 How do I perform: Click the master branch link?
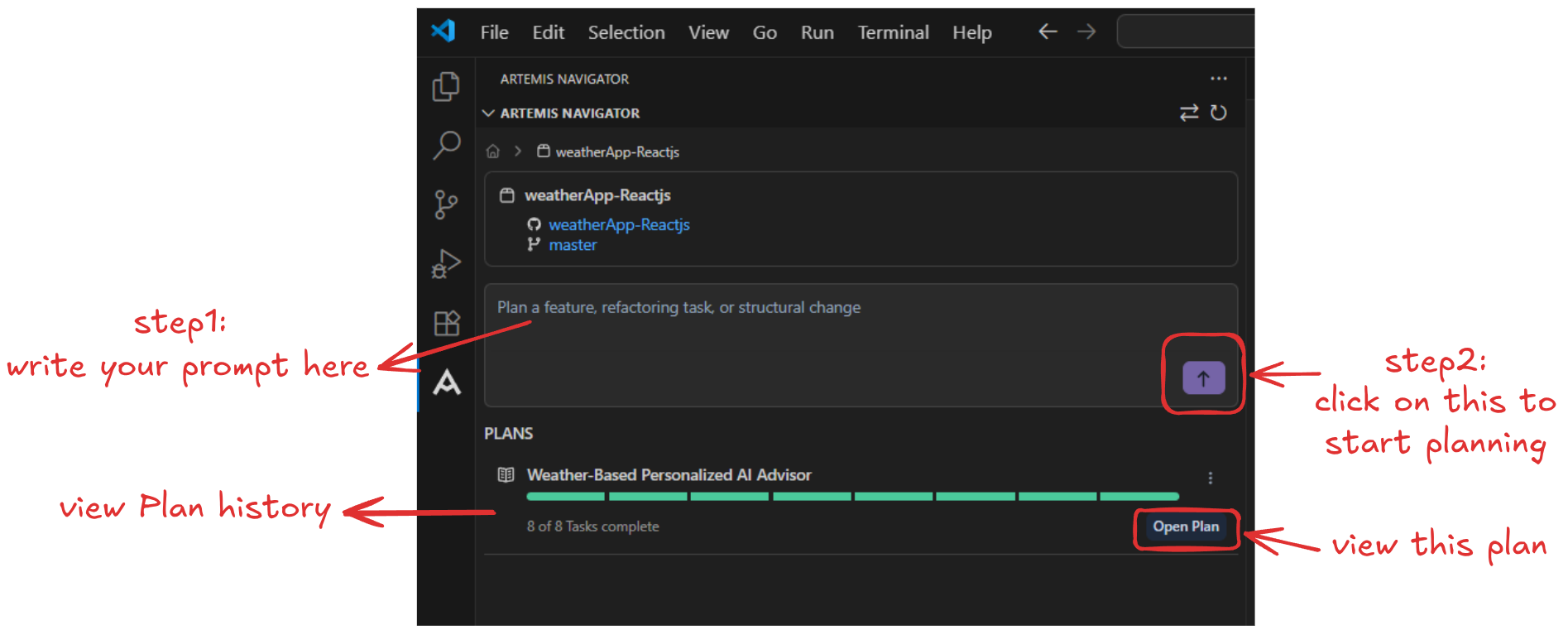(x=573, y=245)
